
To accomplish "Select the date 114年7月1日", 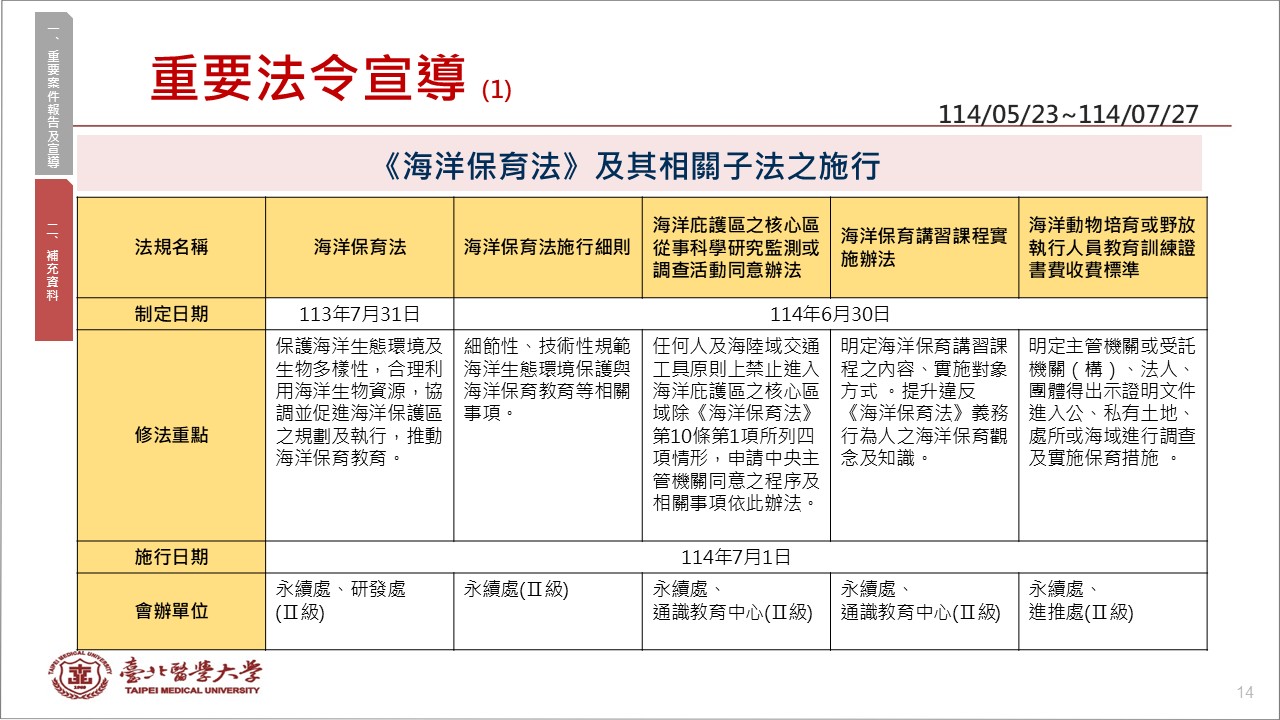I will [x=737, y=557].
